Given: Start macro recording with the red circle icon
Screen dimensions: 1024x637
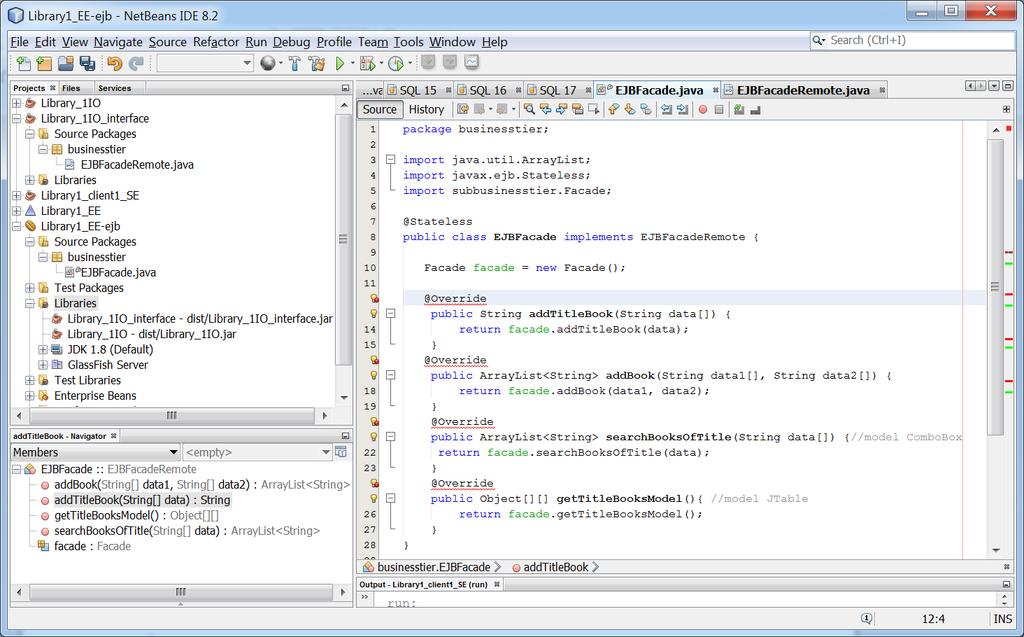Looking at the screenshot, I should [x=703, y=110].
